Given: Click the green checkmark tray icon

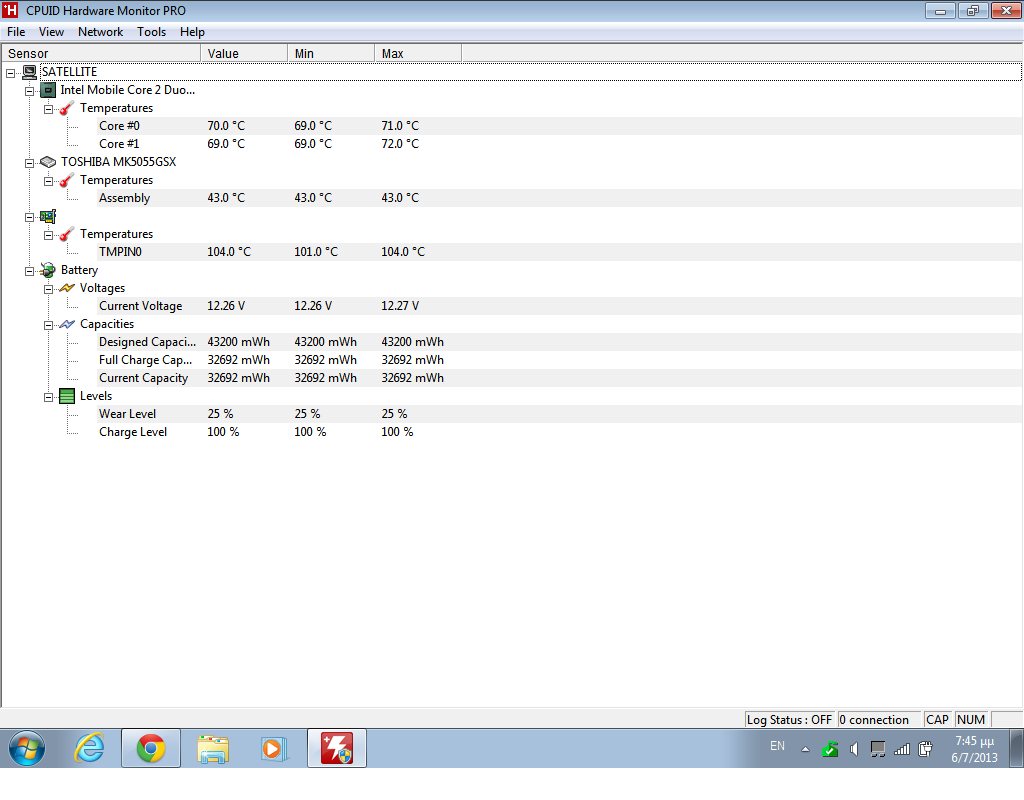Looking at the screenshot, I should (830, 749).
